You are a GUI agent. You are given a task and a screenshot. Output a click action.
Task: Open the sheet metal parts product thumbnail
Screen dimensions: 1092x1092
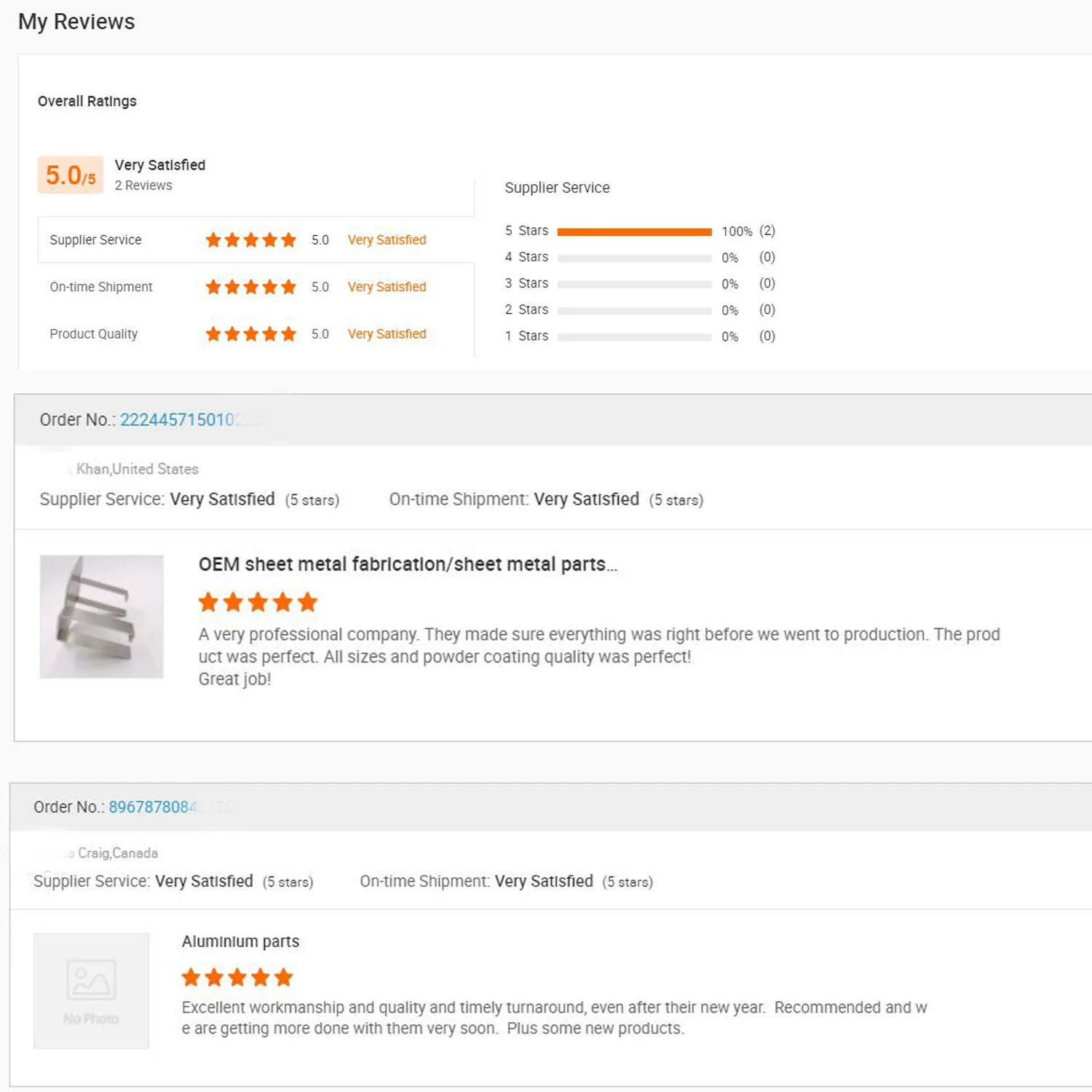(101, 617)
